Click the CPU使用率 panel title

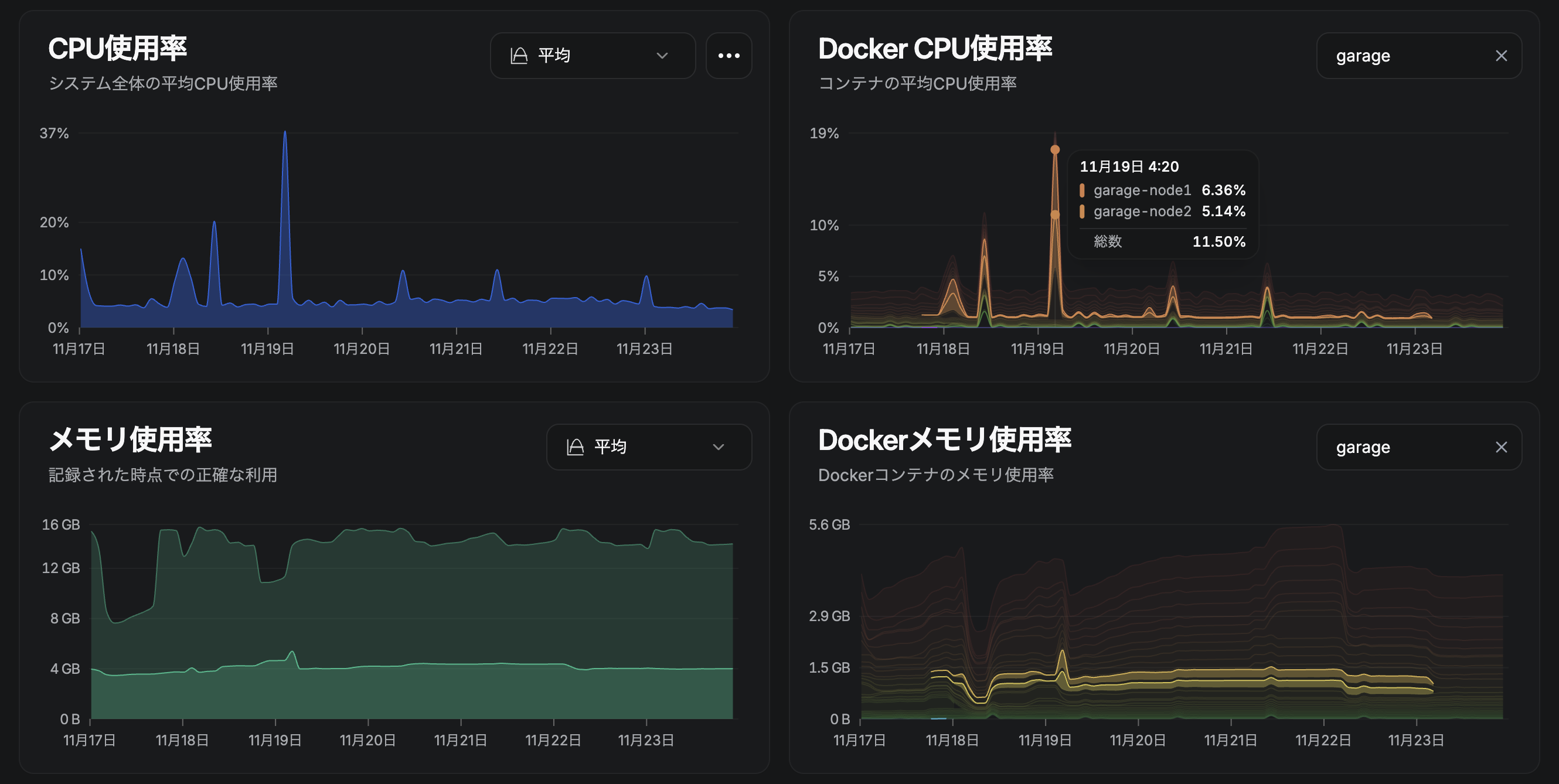(117, 49)
